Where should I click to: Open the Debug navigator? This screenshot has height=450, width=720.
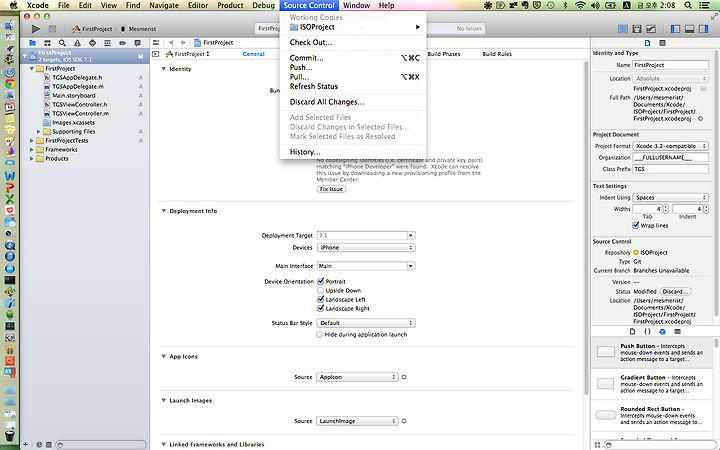pos(107,43)
